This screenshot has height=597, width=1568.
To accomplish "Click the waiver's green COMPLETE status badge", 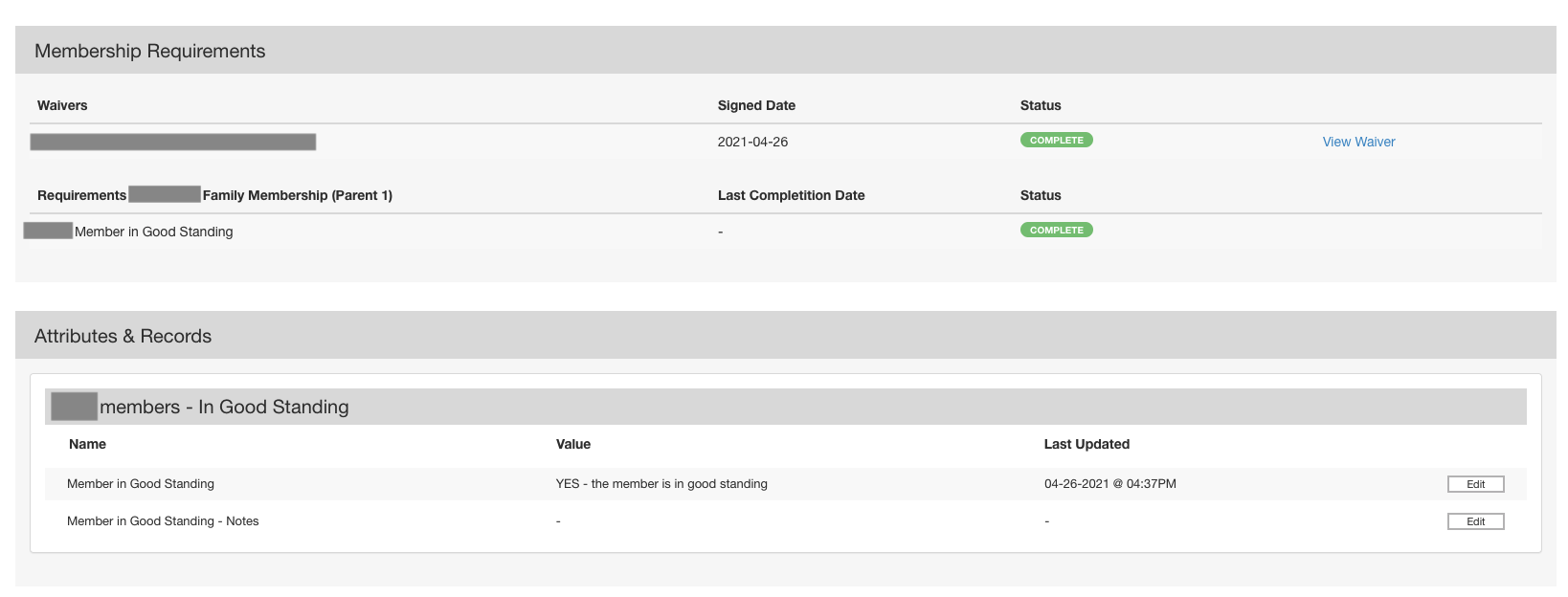I will coord(1056,141).
